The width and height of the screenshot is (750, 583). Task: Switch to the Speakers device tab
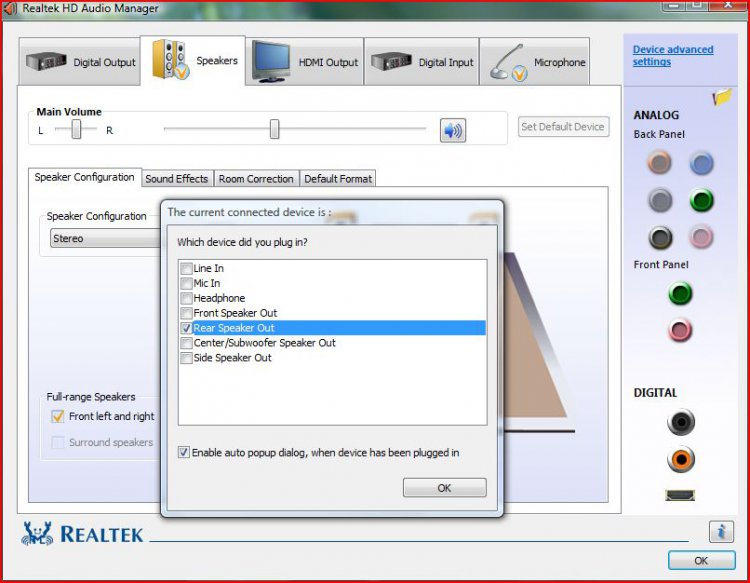(x=193, y=61)
